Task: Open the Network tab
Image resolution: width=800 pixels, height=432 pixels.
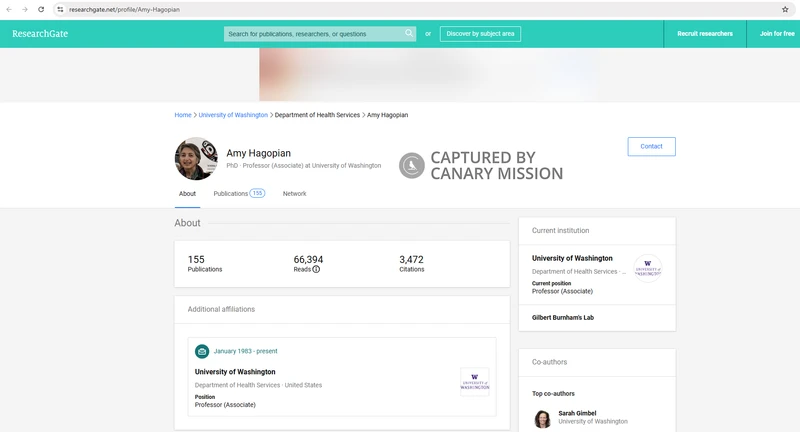Action: point(294,194)
